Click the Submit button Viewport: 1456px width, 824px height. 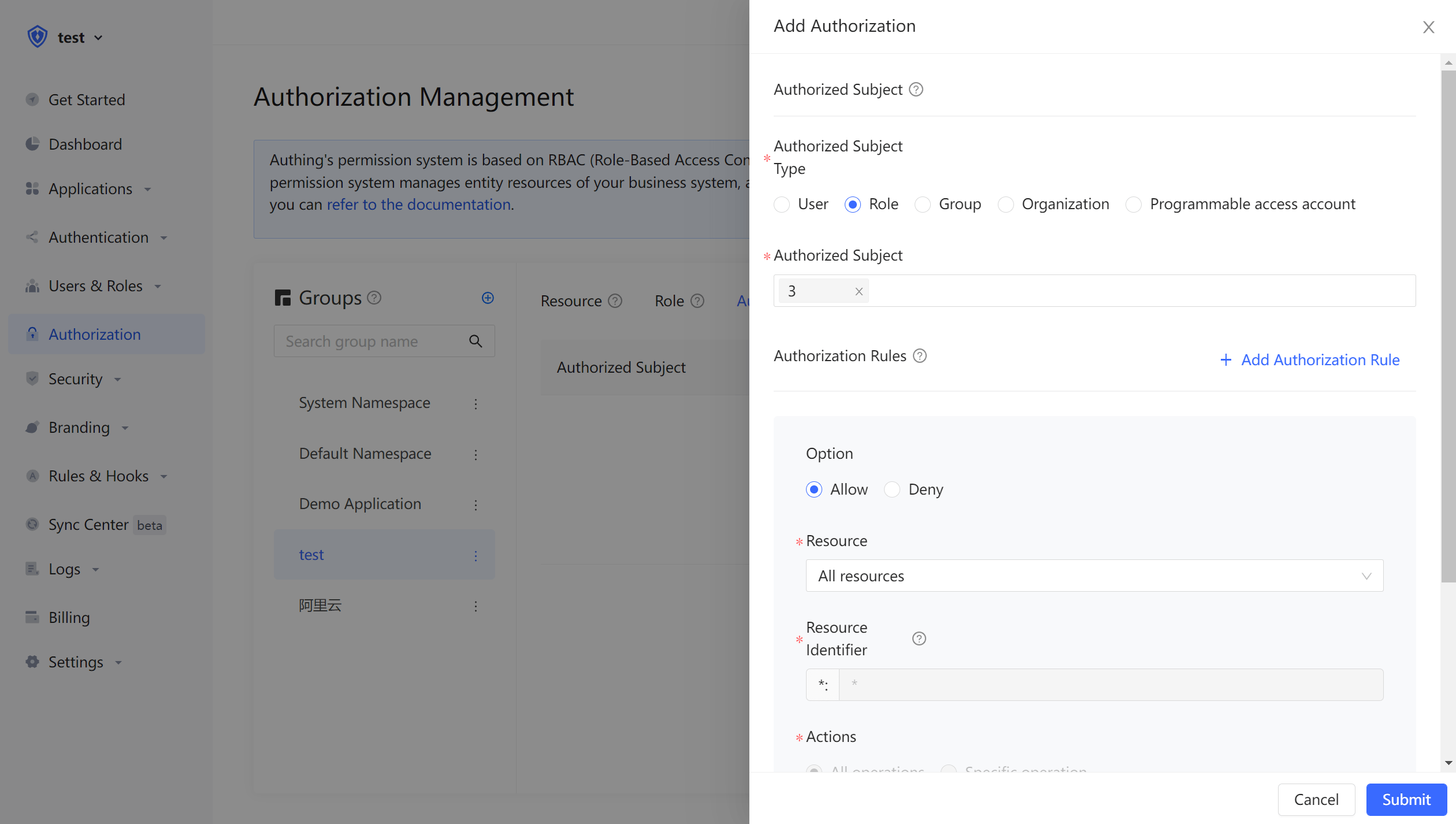pyautogui.click(x=1406, y=799)
